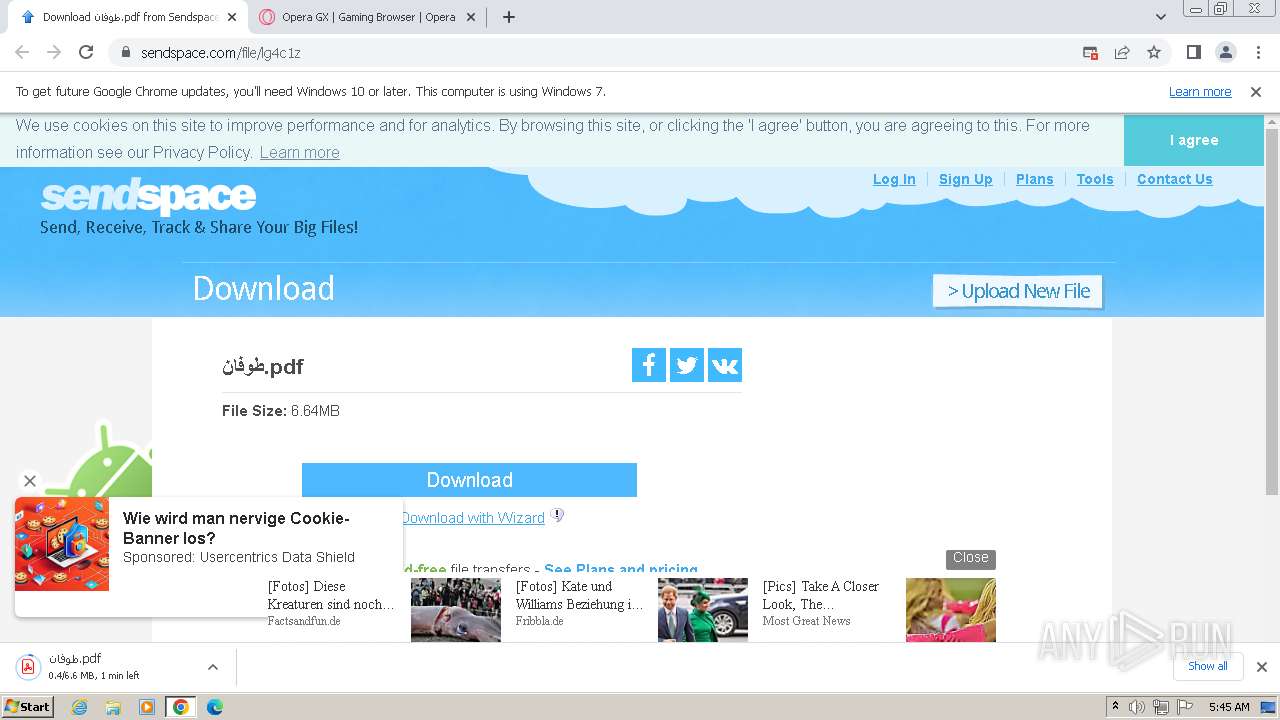Open the Log In link

point(894,179)
